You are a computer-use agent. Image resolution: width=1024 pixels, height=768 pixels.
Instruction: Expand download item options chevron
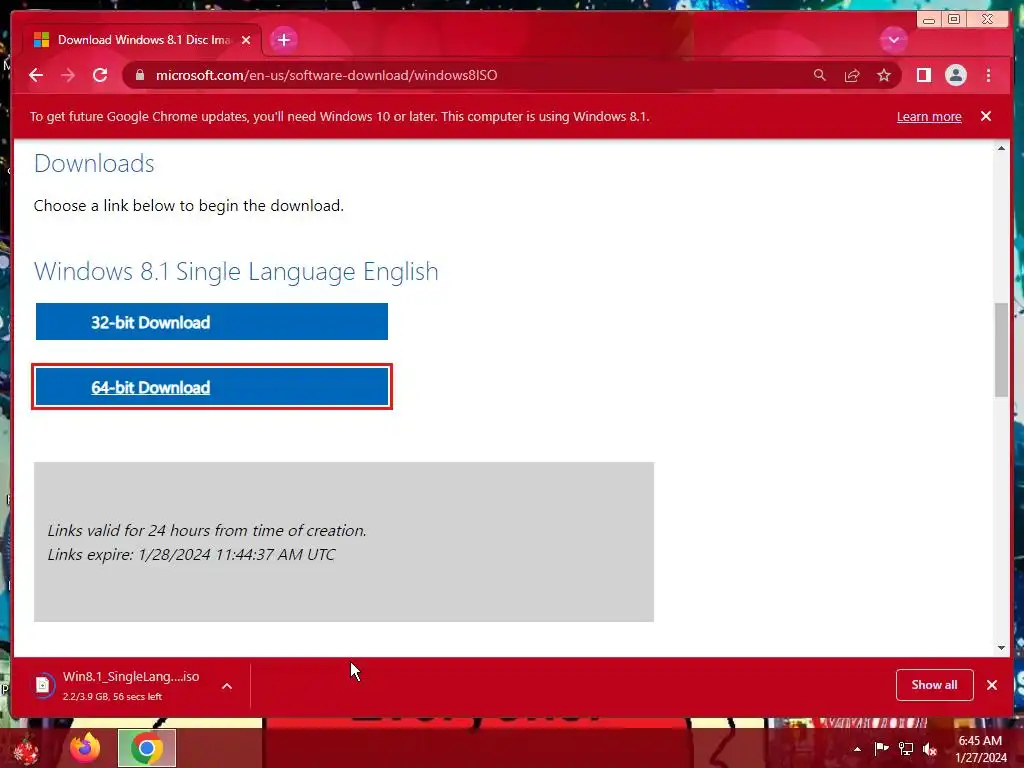(227, 686)
